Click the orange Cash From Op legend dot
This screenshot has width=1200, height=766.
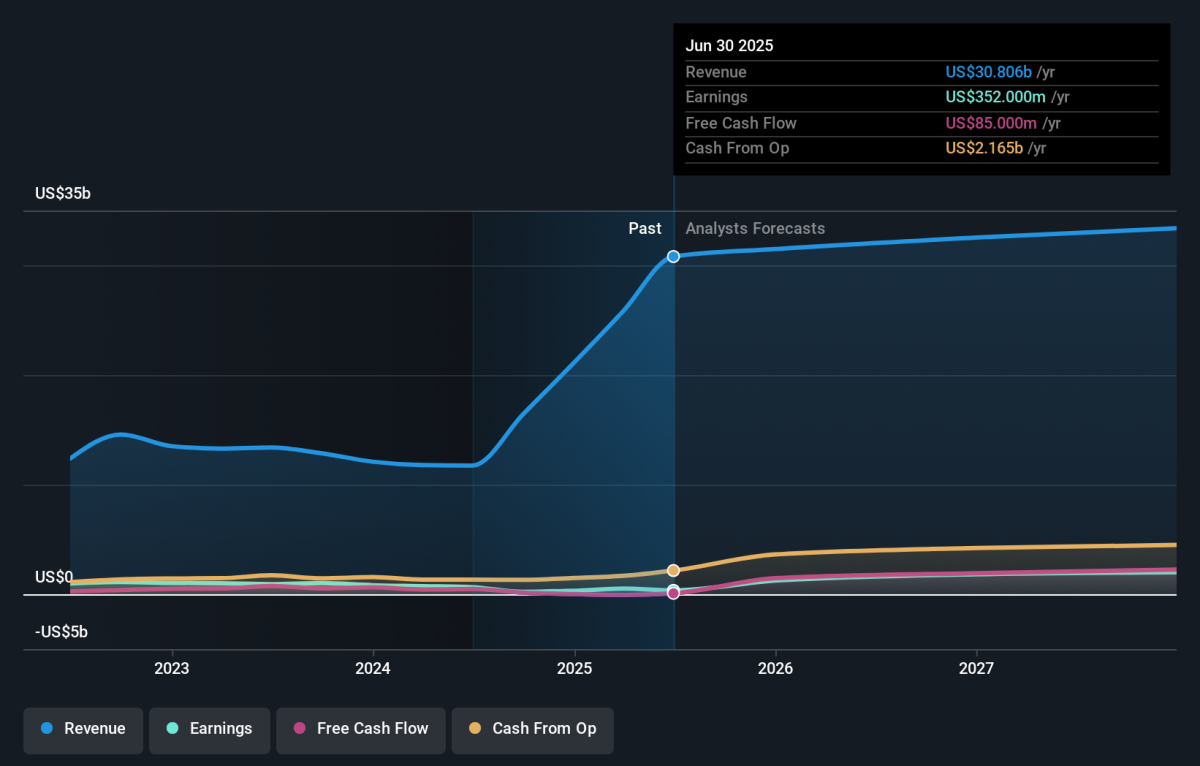click(475, 729)
